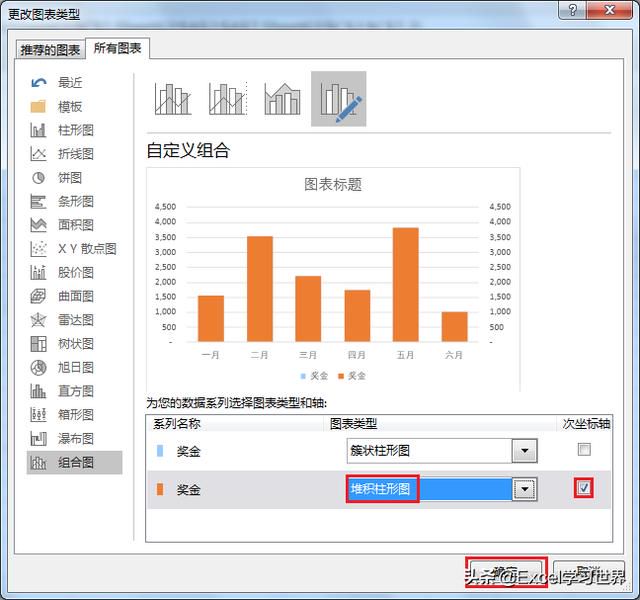Screen dimensions: 640x600
Task: Pick the Bar chart (条形图) icon
Action: (38, 202)
